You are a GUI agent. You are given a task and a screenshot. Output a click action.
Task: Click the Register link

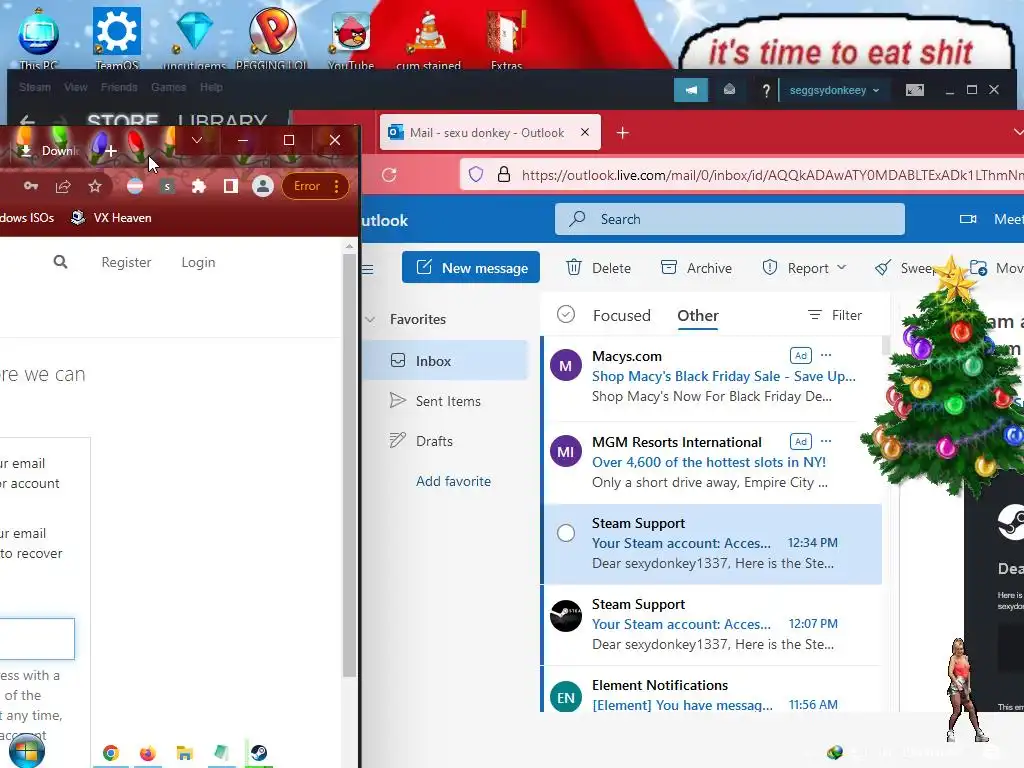126,262
